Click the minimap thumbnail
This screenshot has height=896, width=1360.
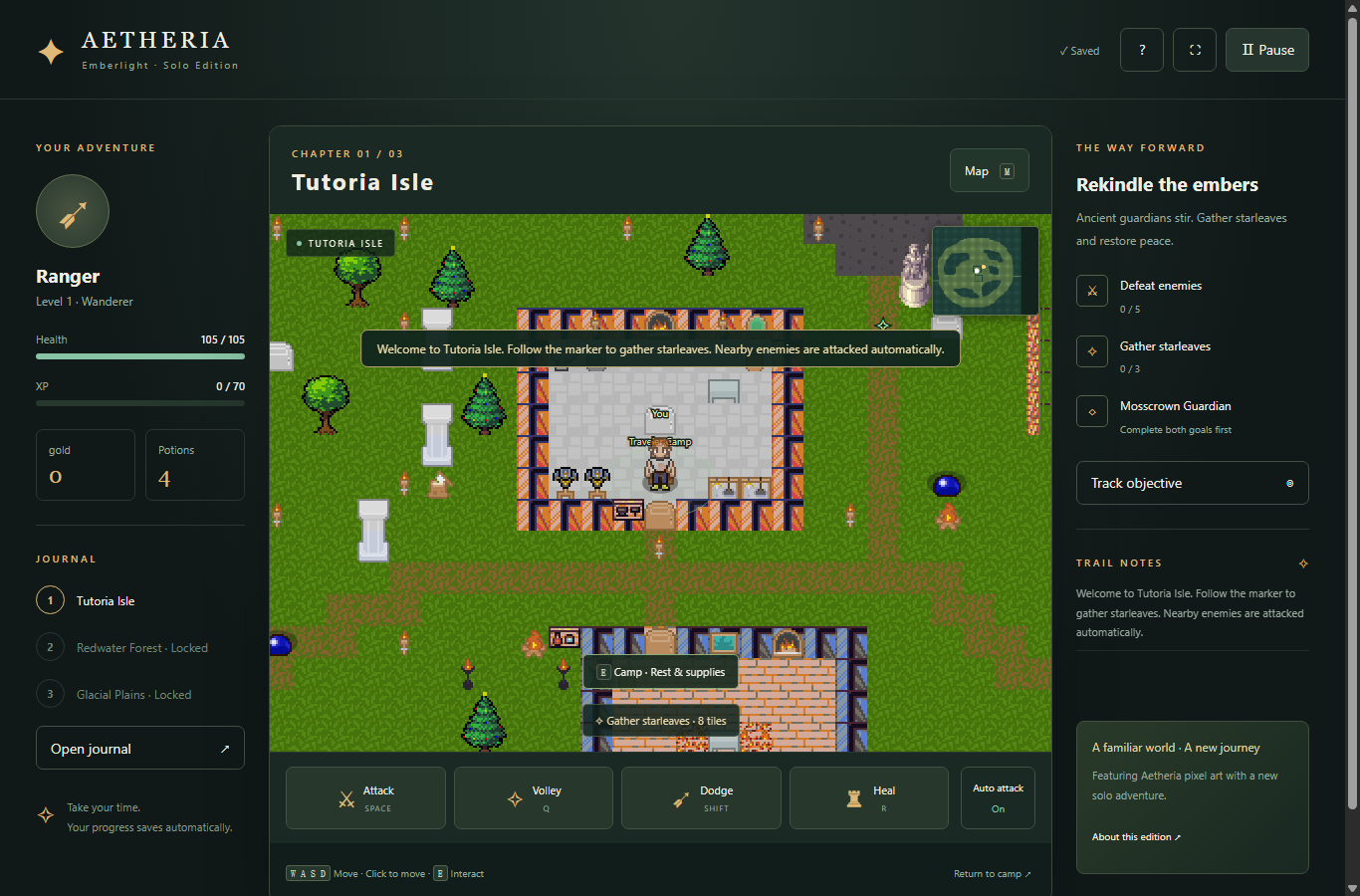coord(985,271)
